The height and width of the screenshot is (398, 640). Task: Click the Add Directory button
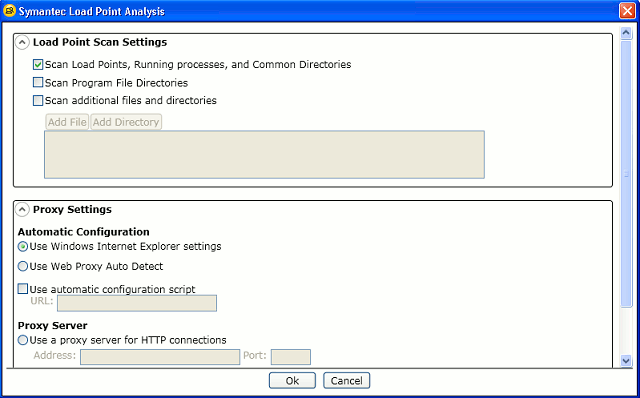126,122
